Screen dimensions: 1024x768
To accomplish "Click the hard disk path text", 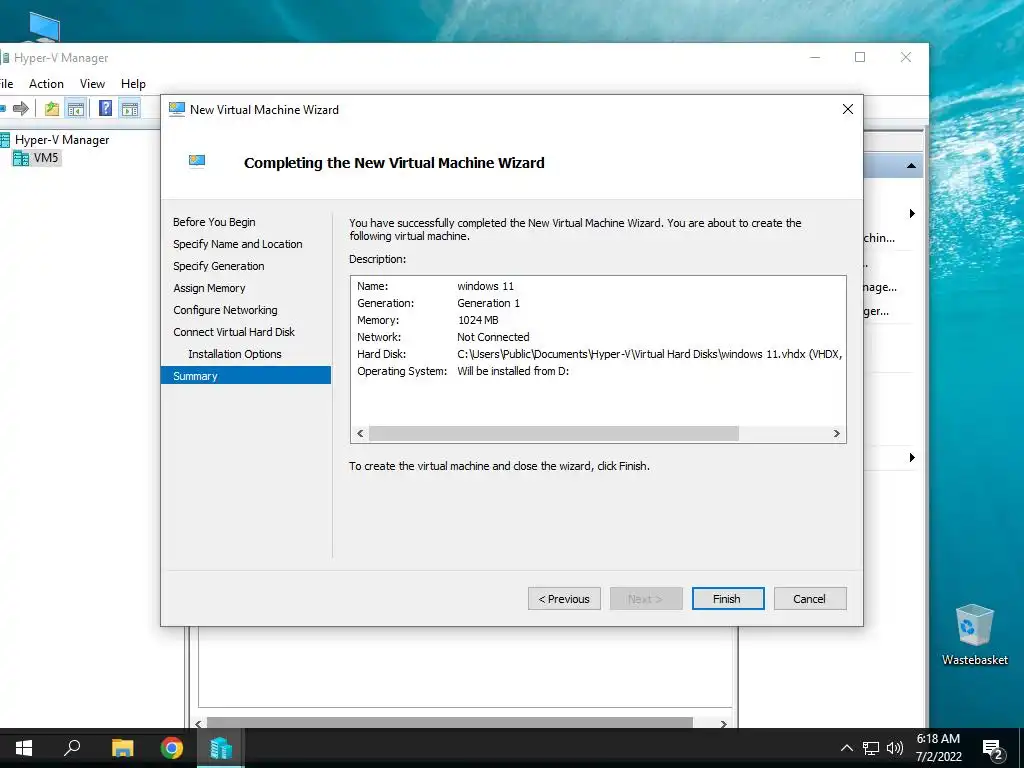I will click(650, 354).
